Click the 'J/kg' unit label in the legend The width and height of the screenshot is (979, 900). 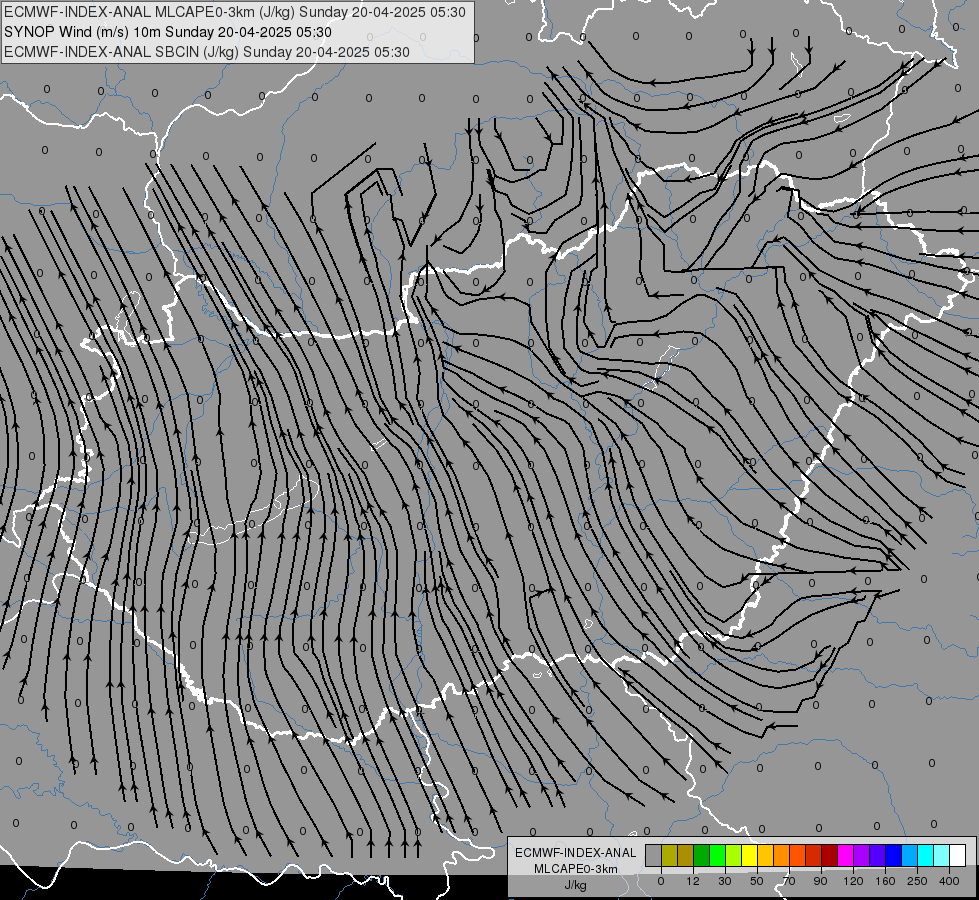575,885
